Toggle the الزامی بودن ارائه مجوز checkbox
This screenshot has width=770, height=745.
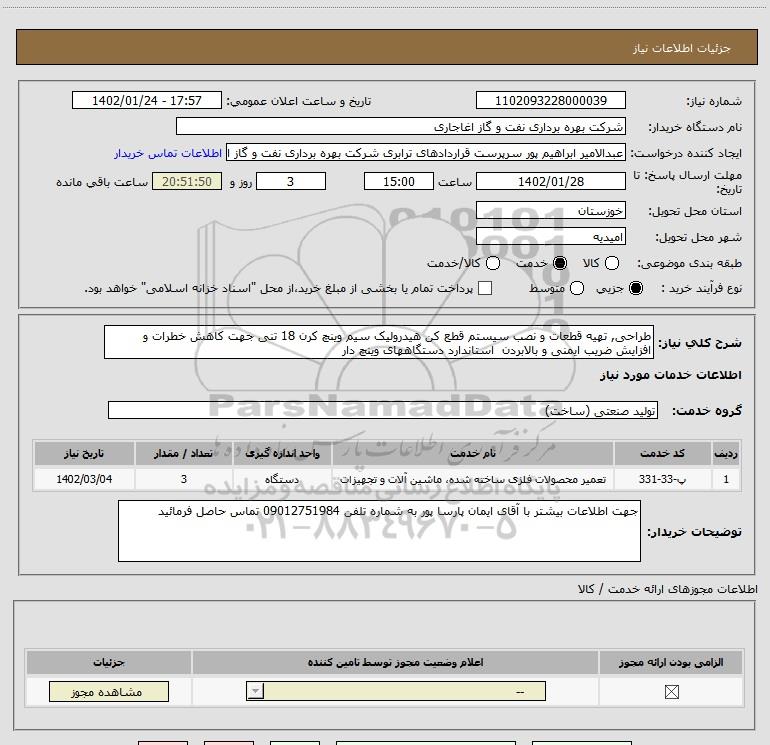pos(671,692)
